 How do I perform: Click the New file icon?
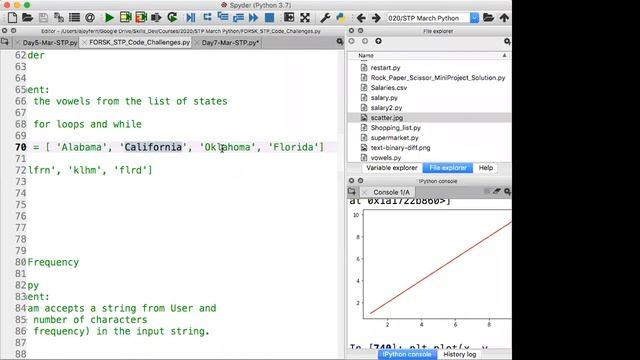[12, 18]
